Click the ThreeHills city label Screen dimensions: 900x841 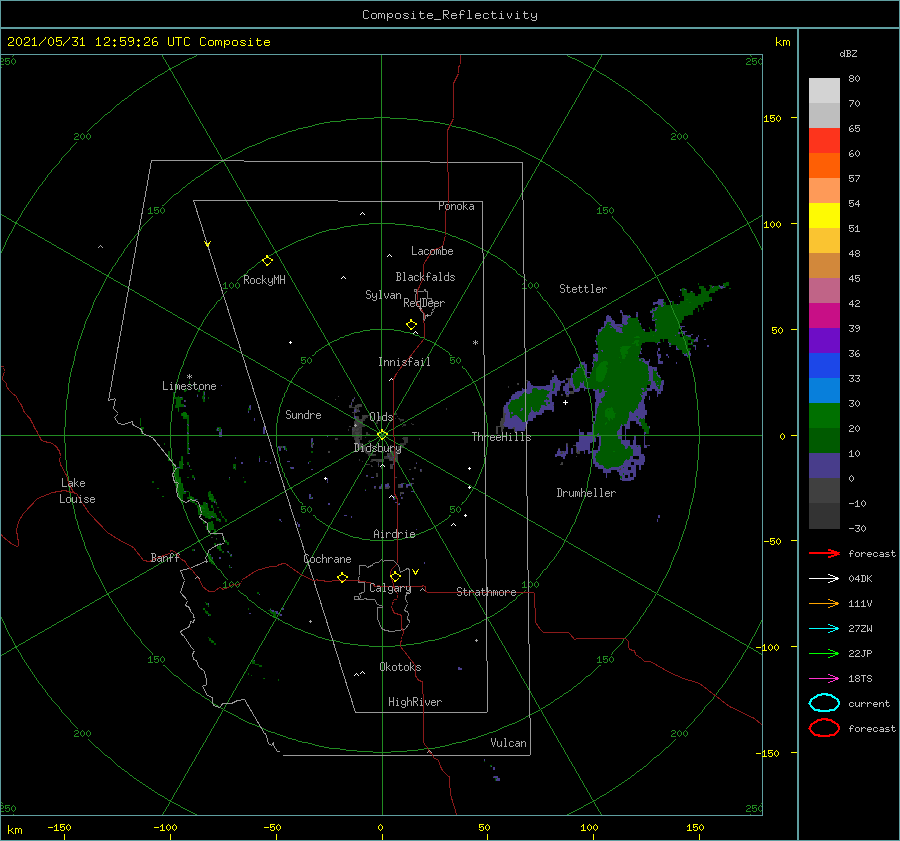tap(501, 437)
